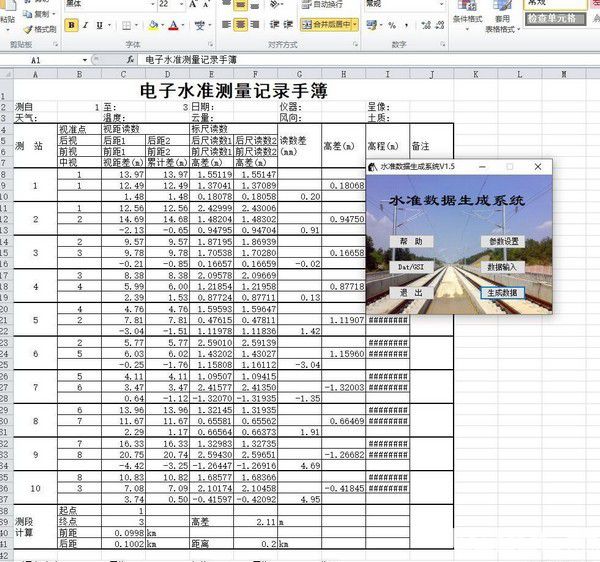Click the Format Painter (格式刷) button

[x=40, y=29]
